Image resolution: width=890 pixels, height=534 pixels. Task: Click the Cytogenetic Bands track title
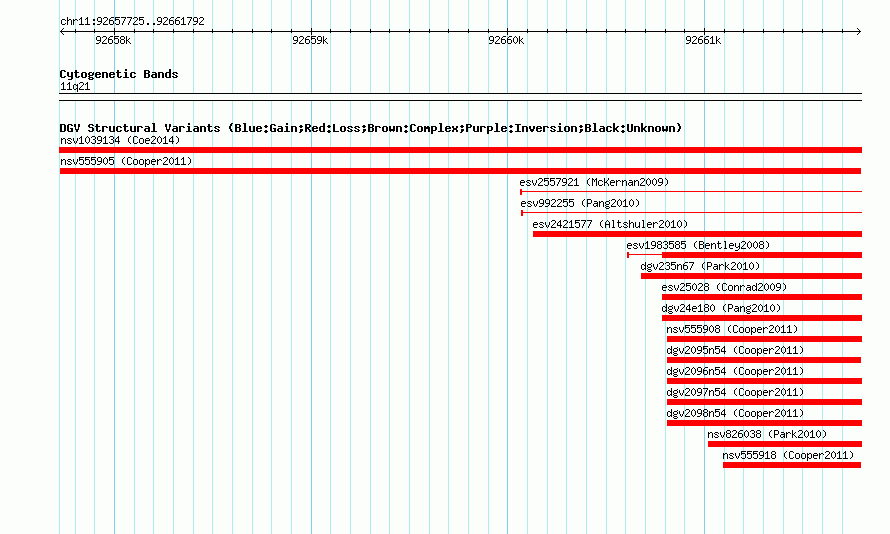click(x=119, y=74)
